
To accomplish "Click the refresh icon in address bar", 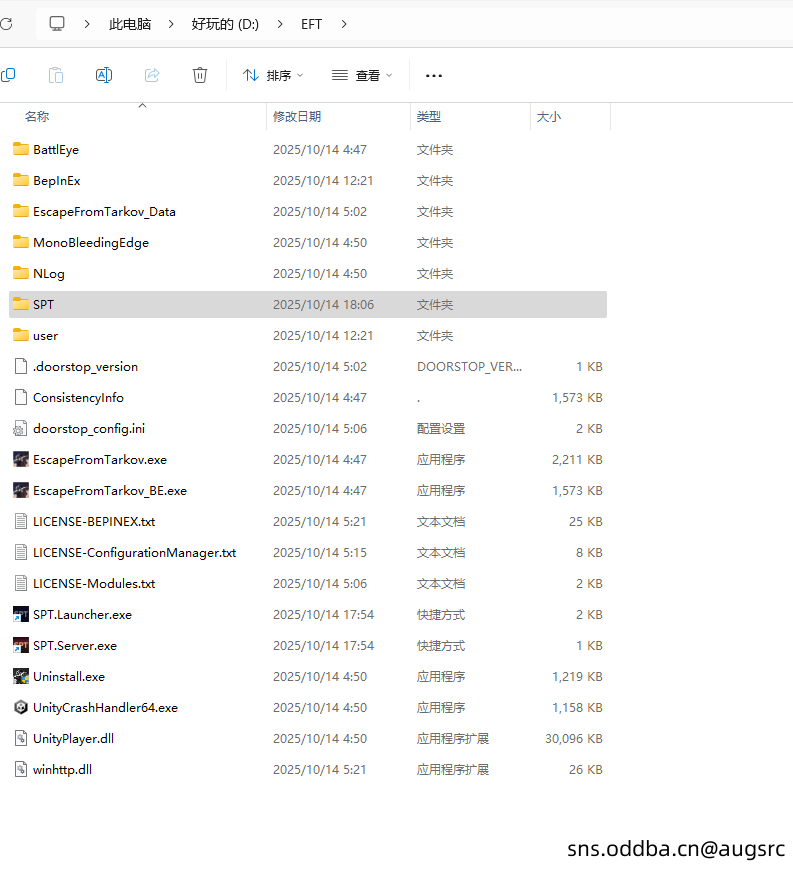I will coord(6,24).
